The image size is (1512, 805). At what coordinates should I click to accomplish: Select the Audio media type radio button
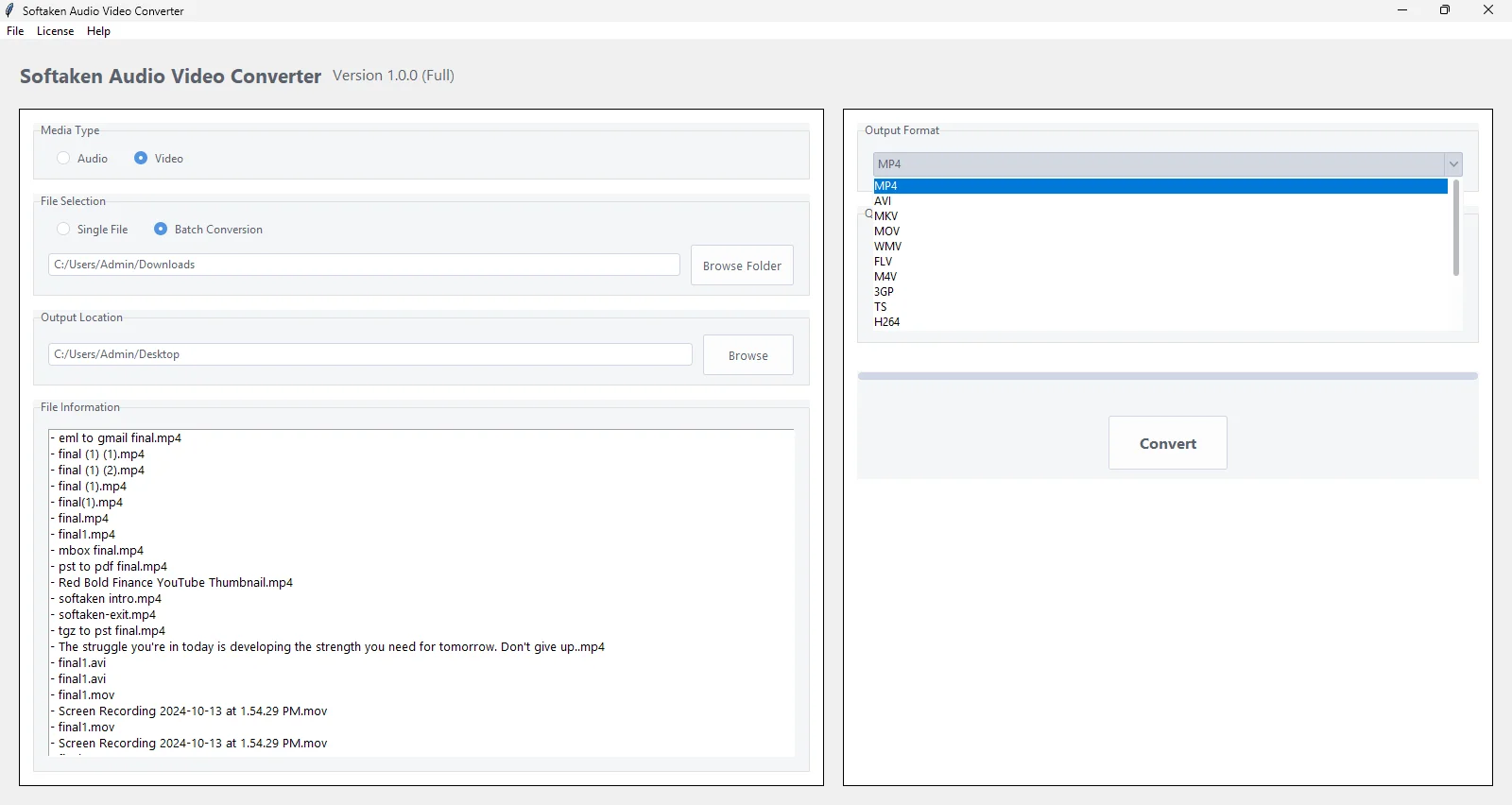(63, 159)
